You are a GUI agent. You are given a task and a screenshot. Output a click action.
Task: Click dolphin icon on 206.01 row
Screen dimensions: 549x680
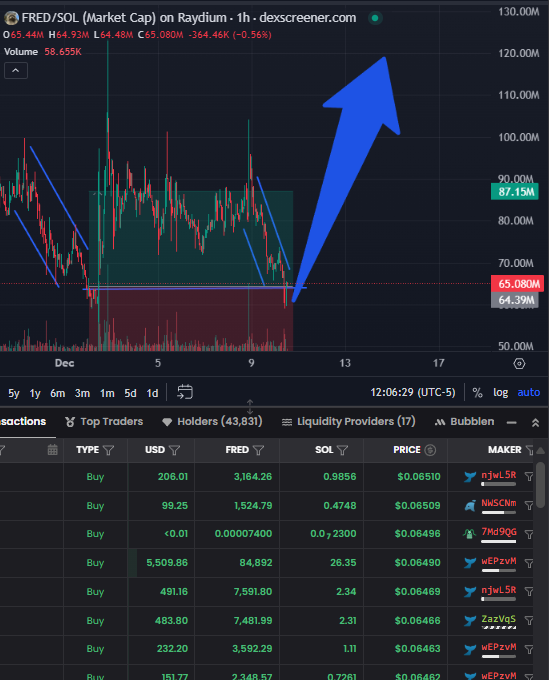470,477
